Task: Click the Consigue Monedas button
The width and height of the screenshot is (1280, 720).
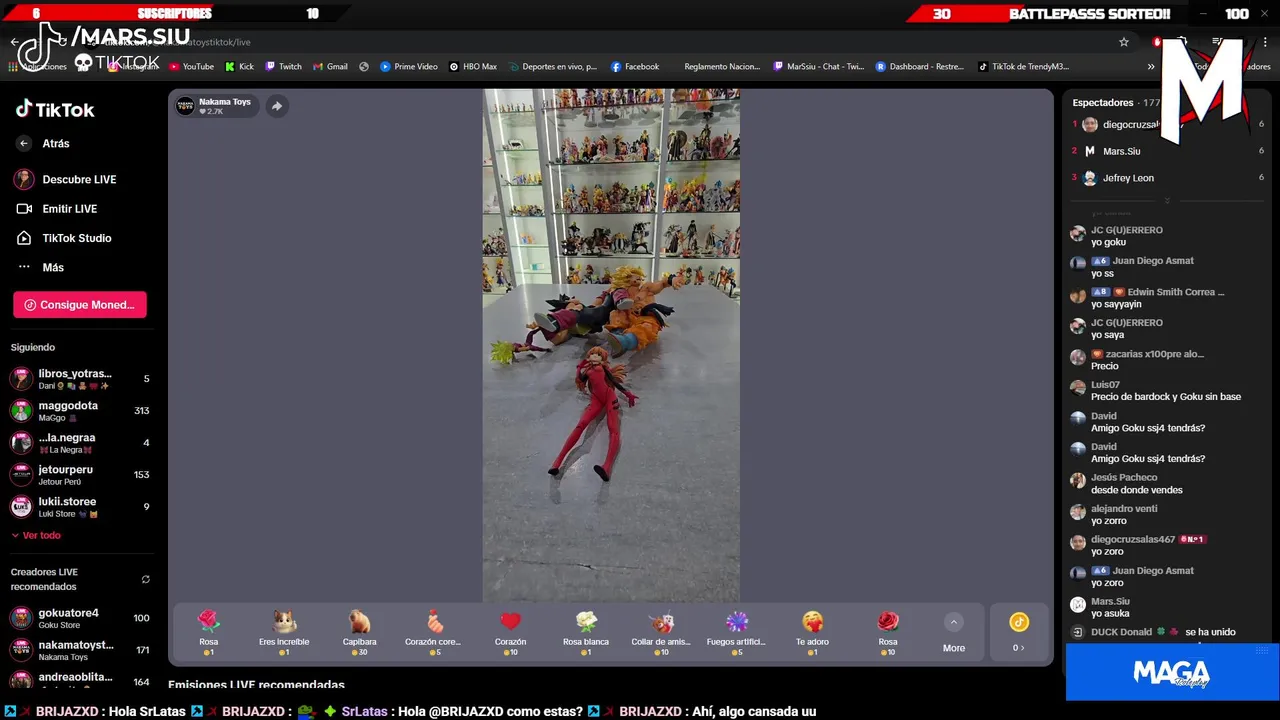Action: pyautogui.click(x=80, y=305)
